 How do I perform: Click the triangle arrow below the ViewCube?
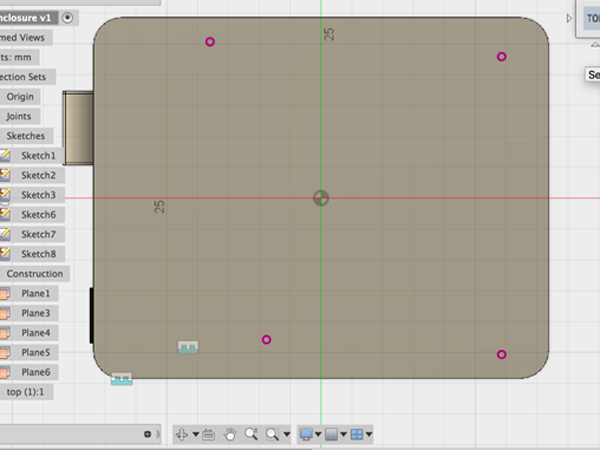pos(595,44)
